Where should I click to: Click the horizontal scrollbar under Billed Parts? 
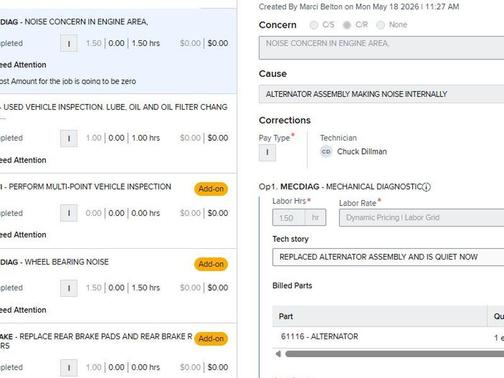pyautogui.click(x=395, y=354)
